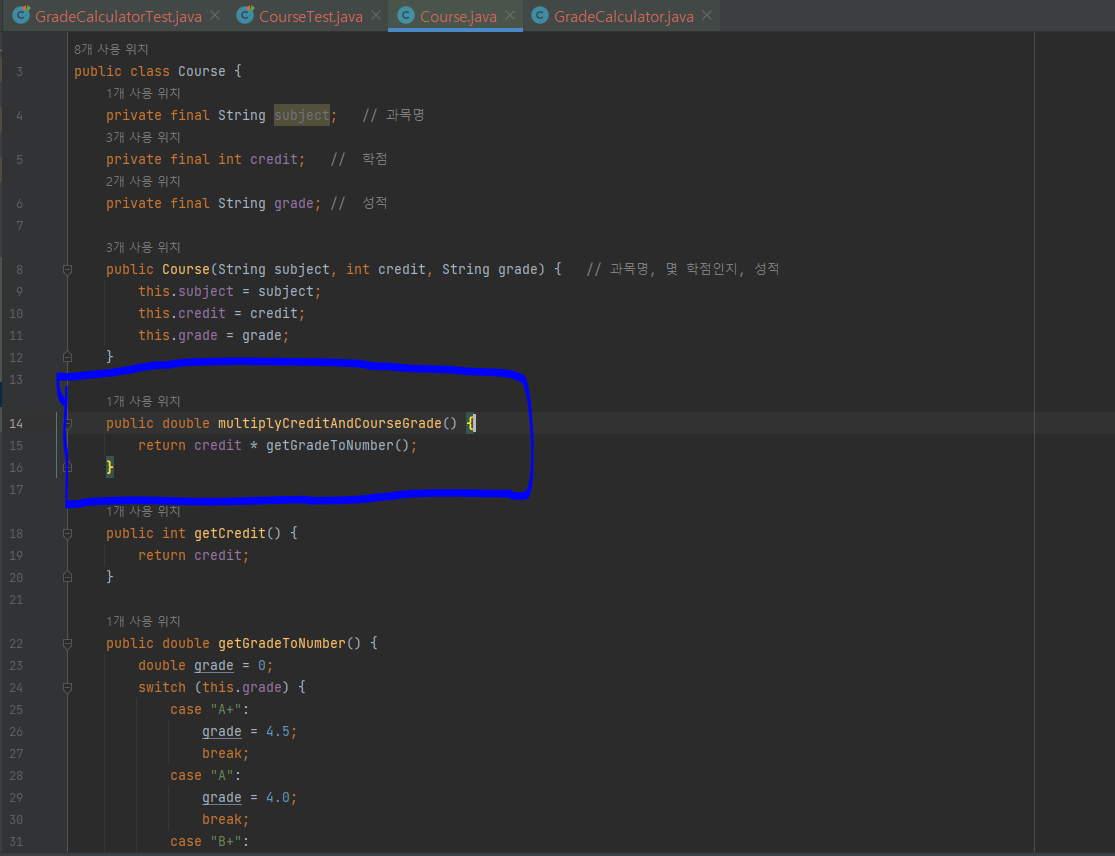Click the opening brace on line 14
Viewport: 1115px width, 856px height.
click(470, 423)
